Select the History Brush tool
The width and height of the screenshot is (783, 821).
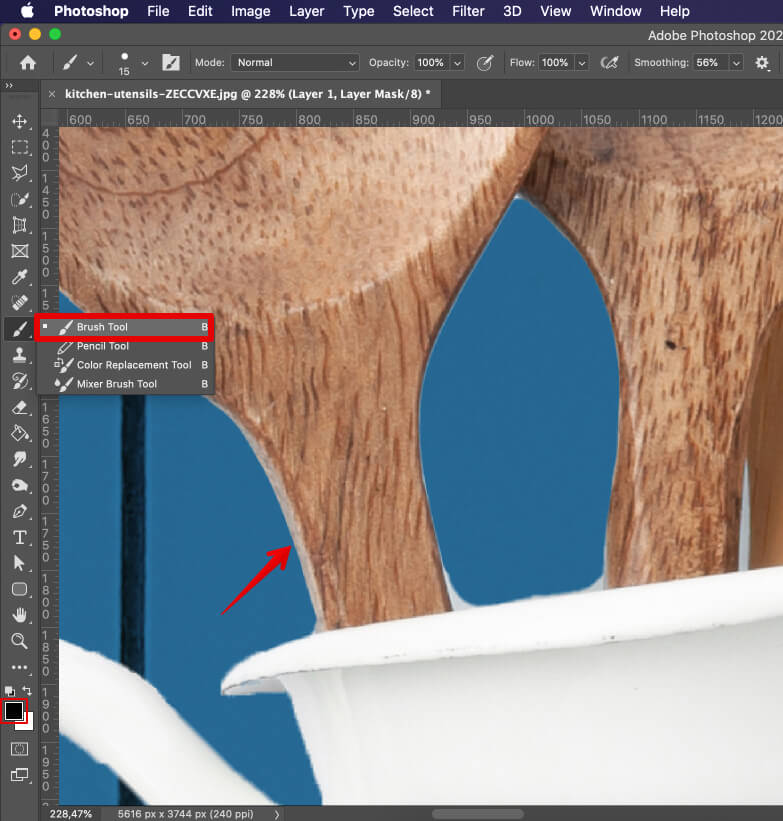coord(20,381)
